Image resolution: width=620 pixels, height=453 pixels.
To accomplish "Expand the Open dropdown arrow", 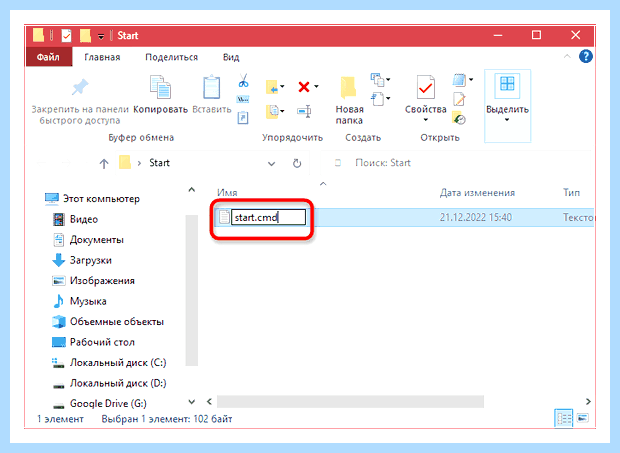I will point(471,80).
